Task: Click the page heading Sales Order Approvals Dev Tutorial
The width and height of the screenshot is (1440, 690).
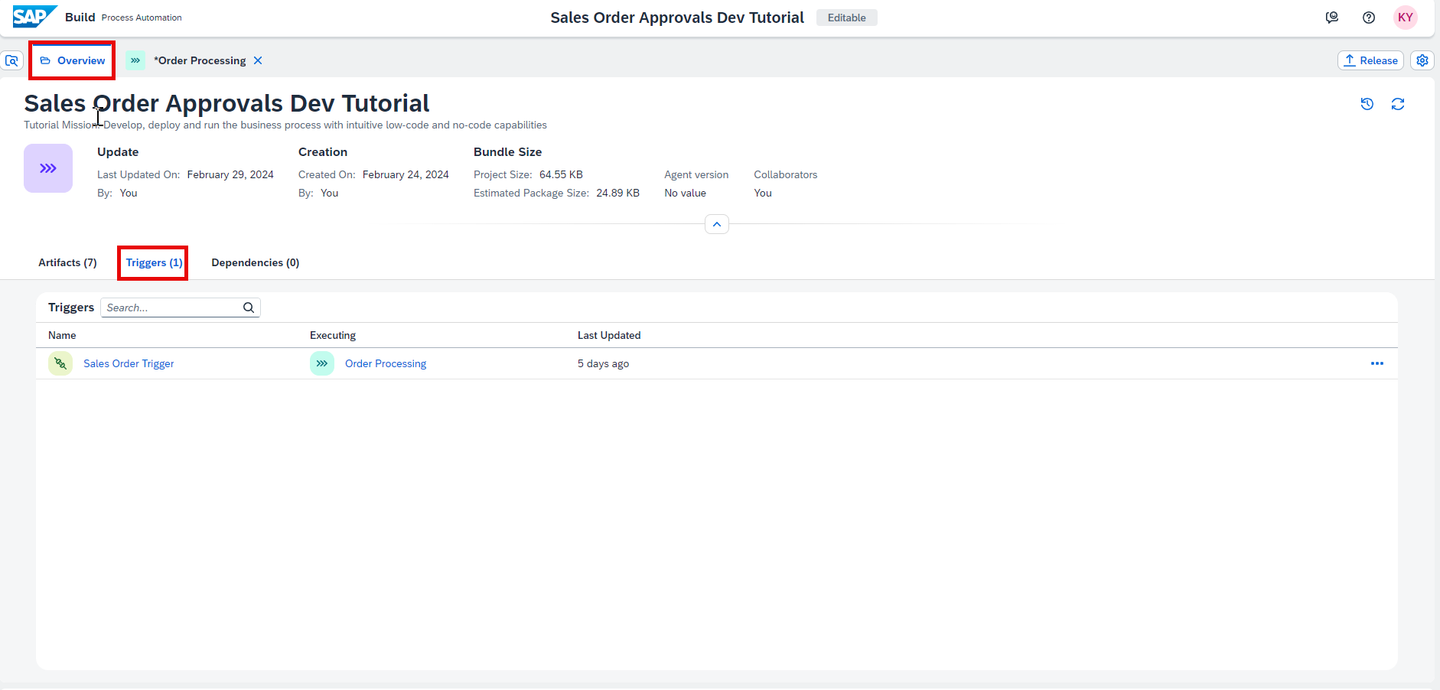Action: tap(227, 103)
